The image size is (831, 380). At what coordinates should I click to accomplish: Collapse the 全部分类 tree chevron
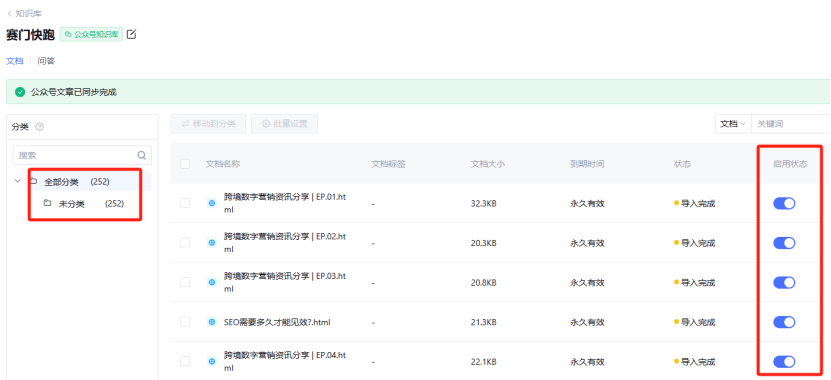pos(17,181)
